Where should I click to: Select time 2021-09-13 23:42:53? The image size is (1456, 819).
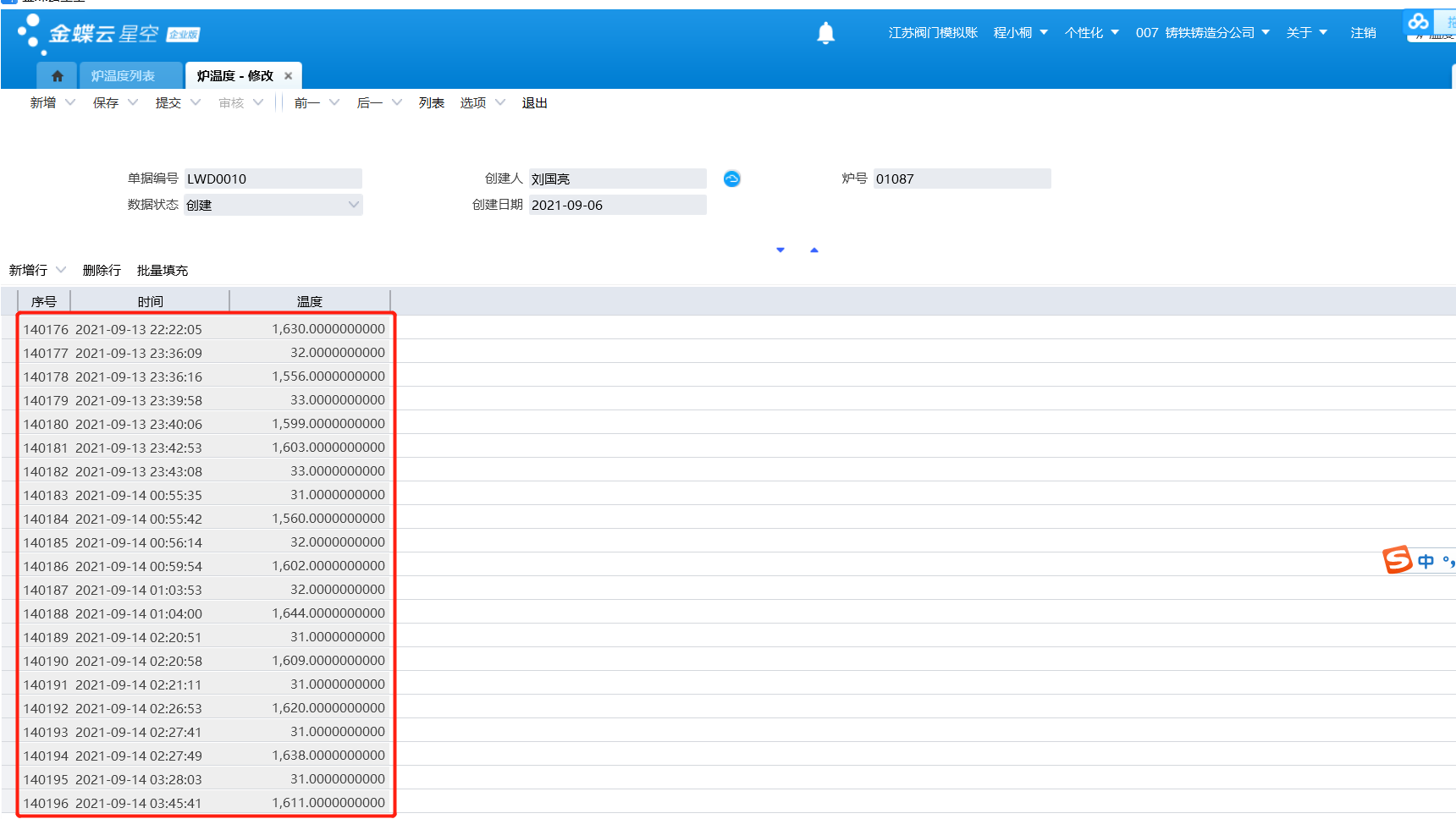[x=139, y=448]
